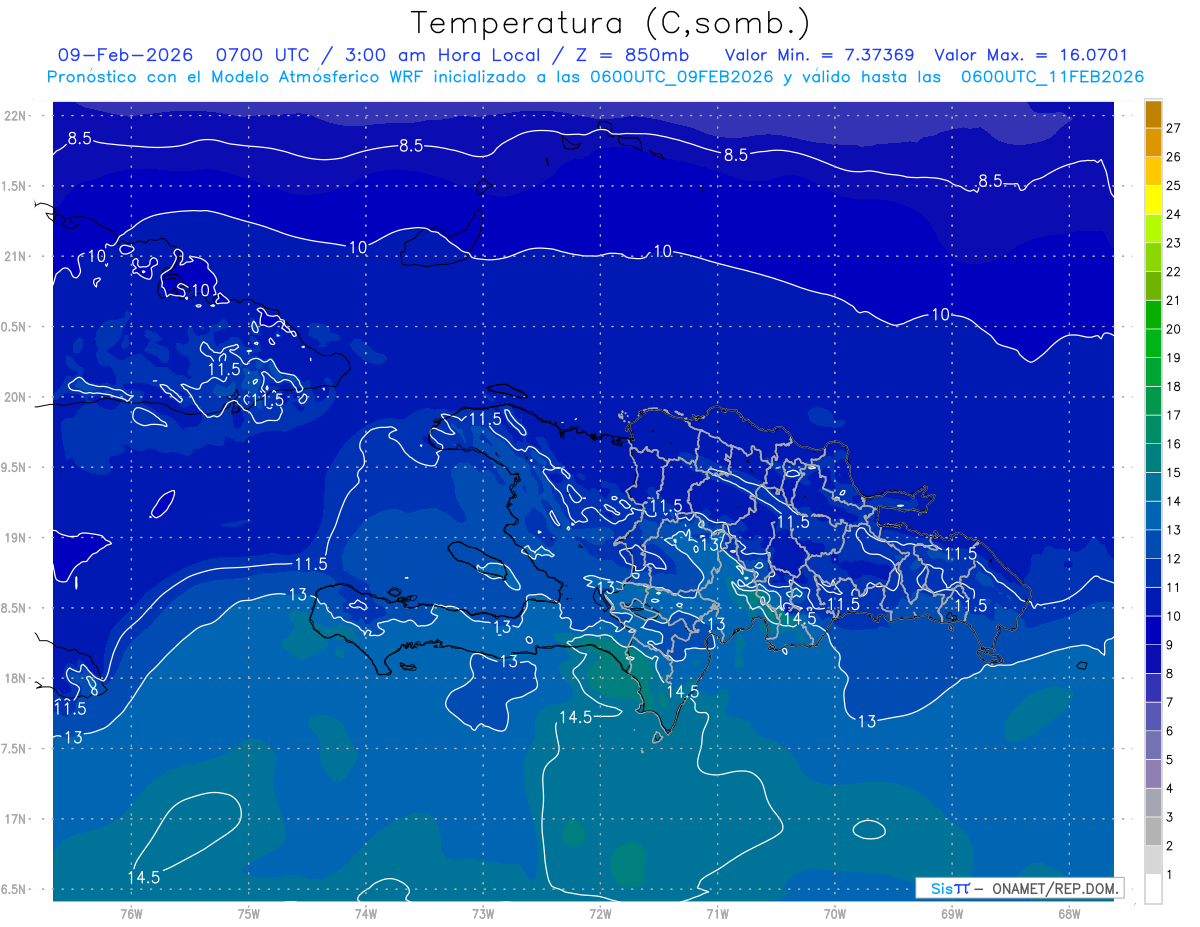Click the '18N' latitude axis label

click(15, 678)
